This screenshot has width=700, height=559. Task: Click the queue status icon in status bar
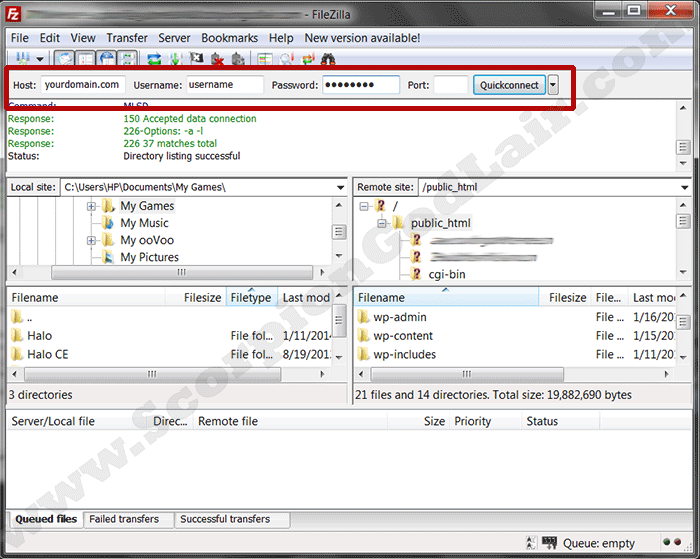(549, 543)
